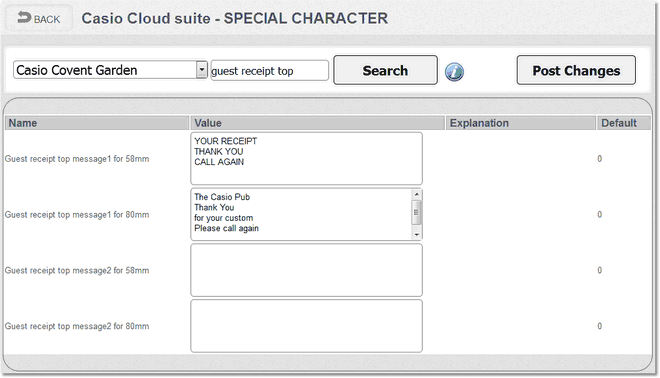Select 'Guest receipt top message2 for 58mm' label
Viewport: 660px width, 378px height.
(x=77, y=270)
